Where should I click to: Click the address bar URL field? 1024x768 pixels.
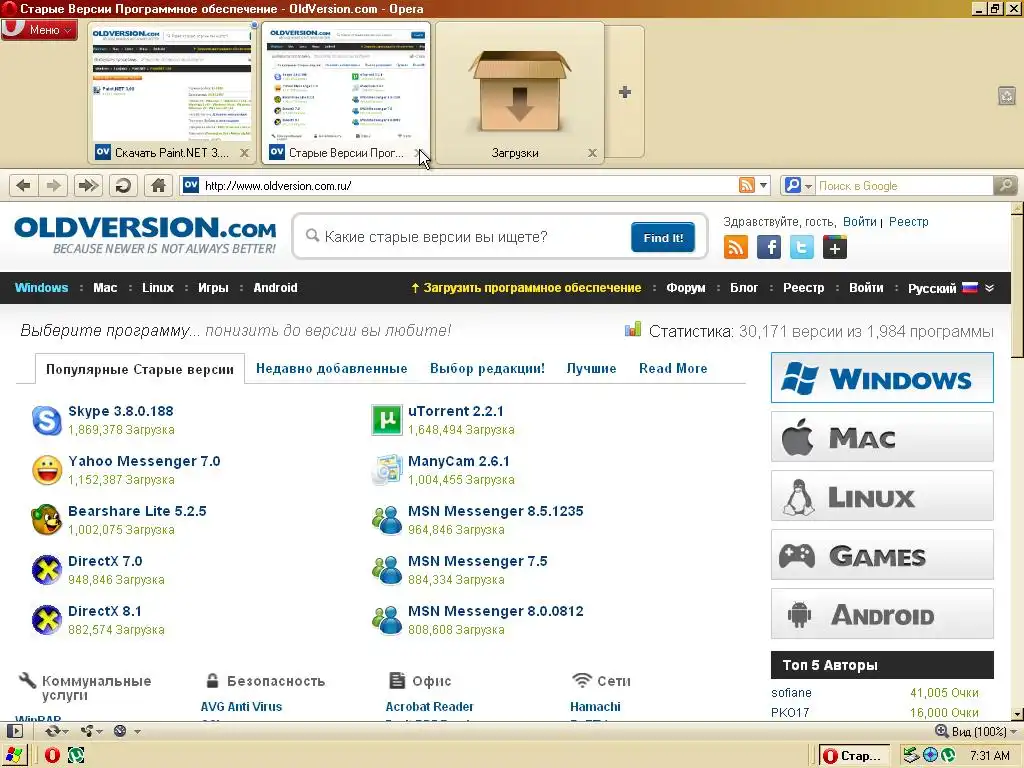coord(469,185)
